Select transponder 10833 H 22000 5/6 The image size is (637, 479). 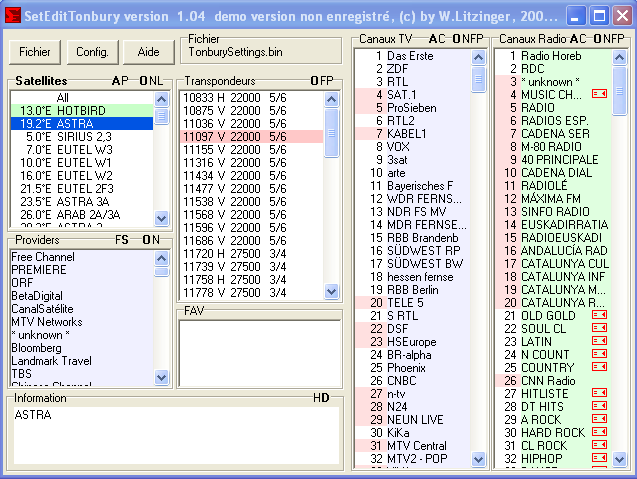pos(252,98)
